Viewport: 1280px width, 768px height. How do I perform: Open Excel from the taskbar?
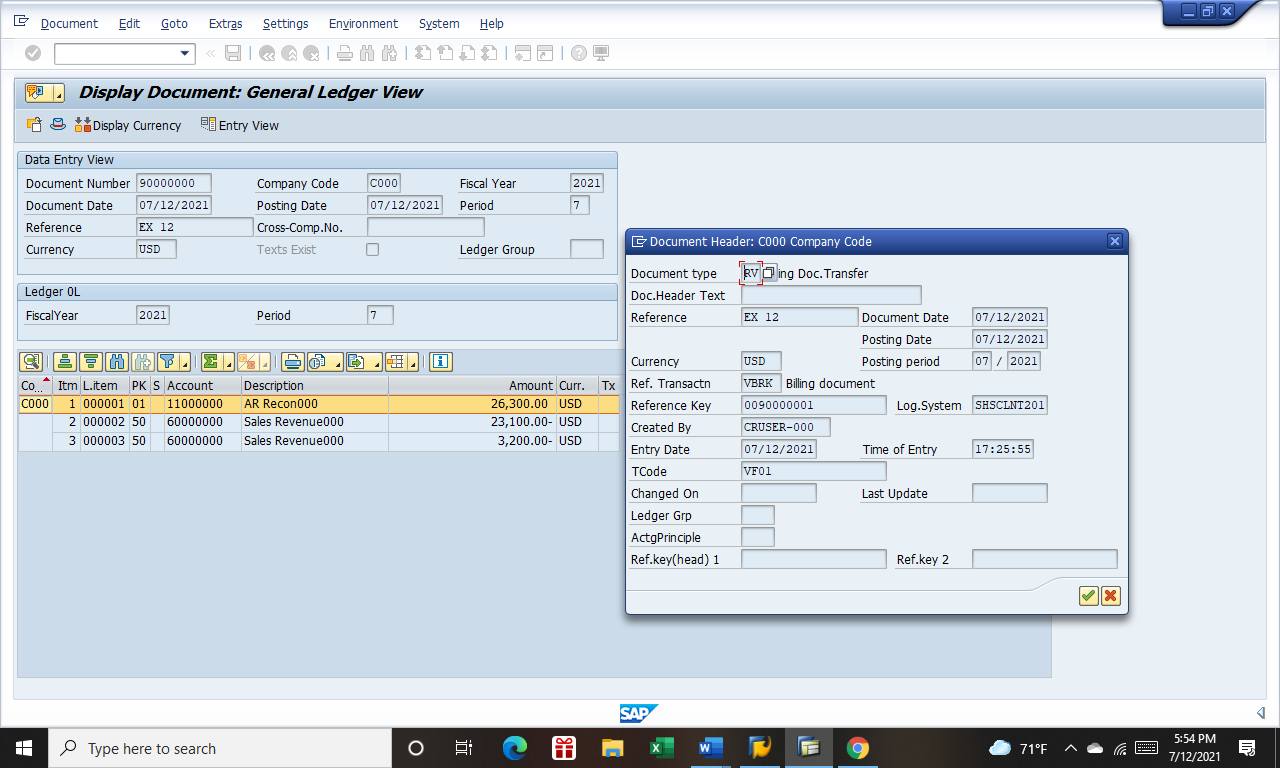661,748
